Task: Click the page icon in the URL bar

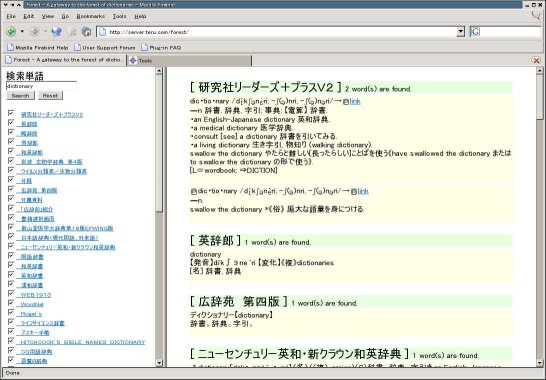Action: pyautogui.click(x=102, y=32)
